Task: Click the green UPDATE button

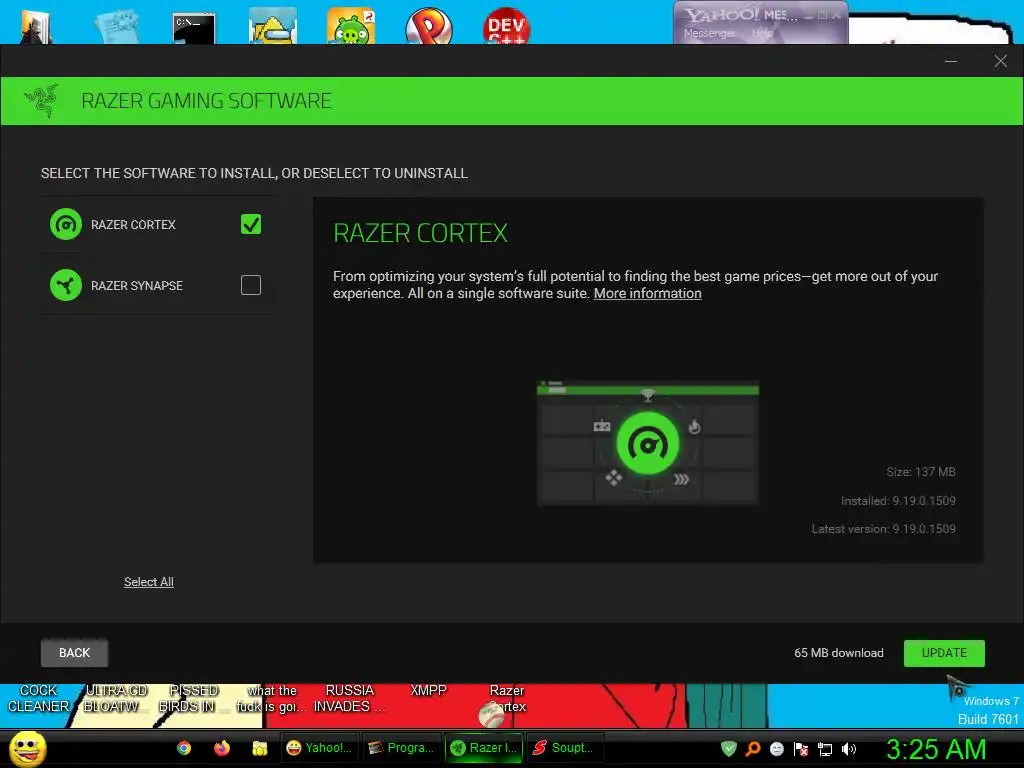Action: pyautogui.click(x=944, y=652)
